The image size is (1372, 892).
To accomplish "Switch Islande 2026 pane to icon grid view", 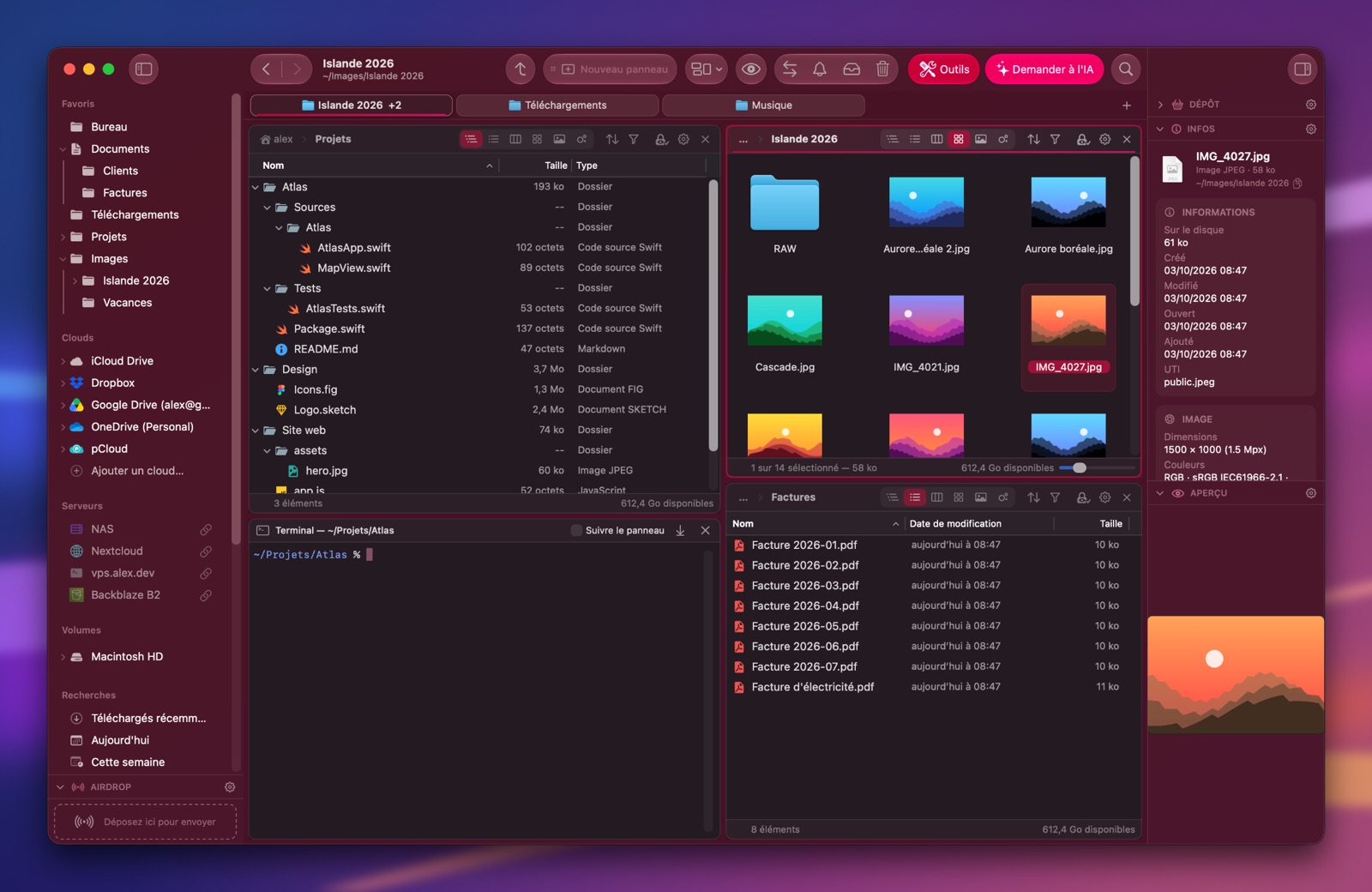I will (x=959, y=139).
